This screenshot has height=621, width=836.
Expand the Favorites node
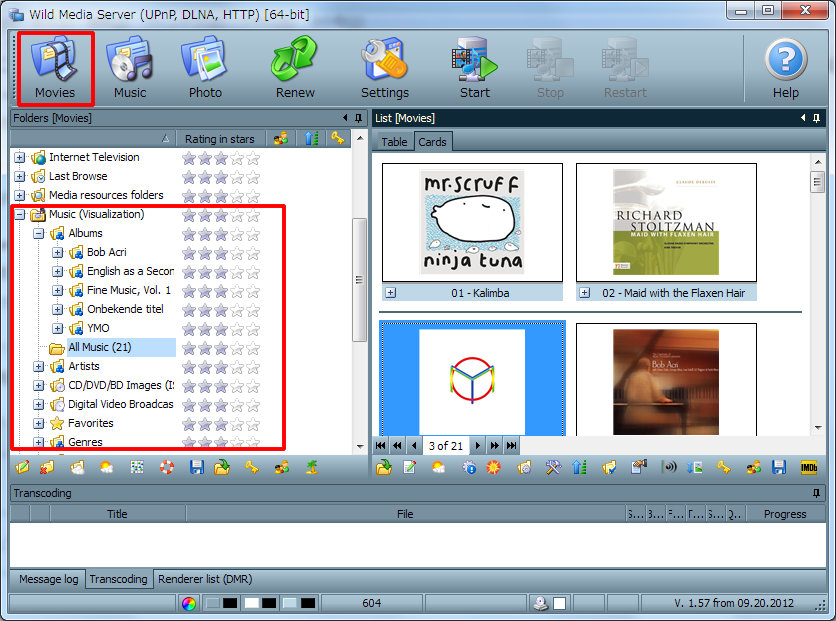click(x=38, y=423)
